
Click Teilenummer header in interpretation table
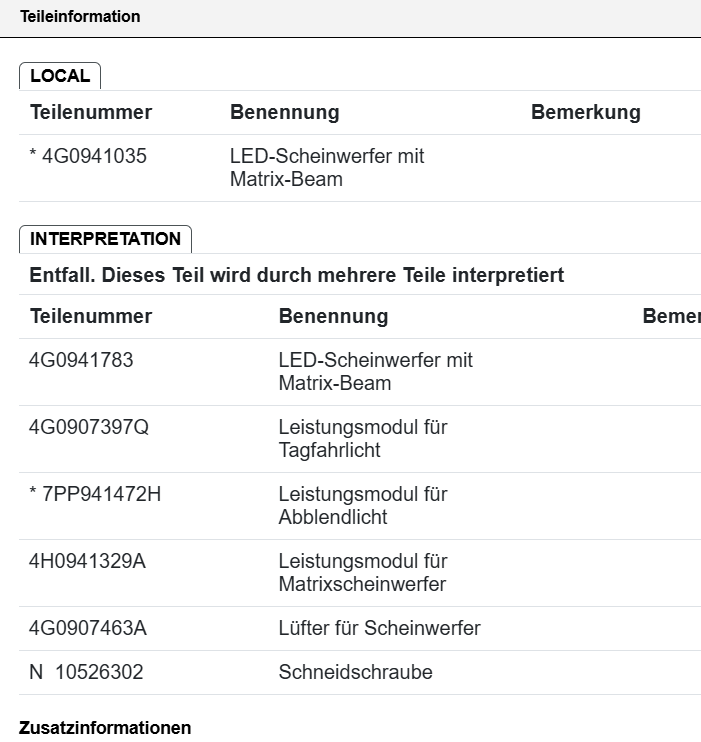click(x=91, y=316)
